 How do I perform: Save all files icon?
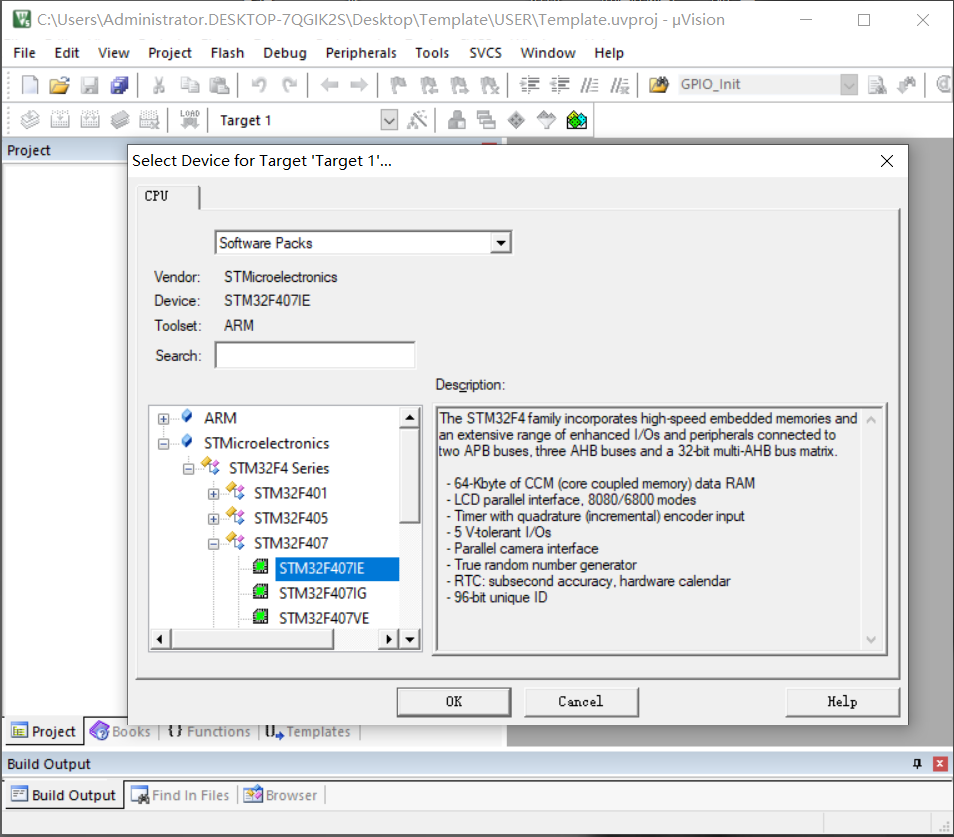click(119, 85)
